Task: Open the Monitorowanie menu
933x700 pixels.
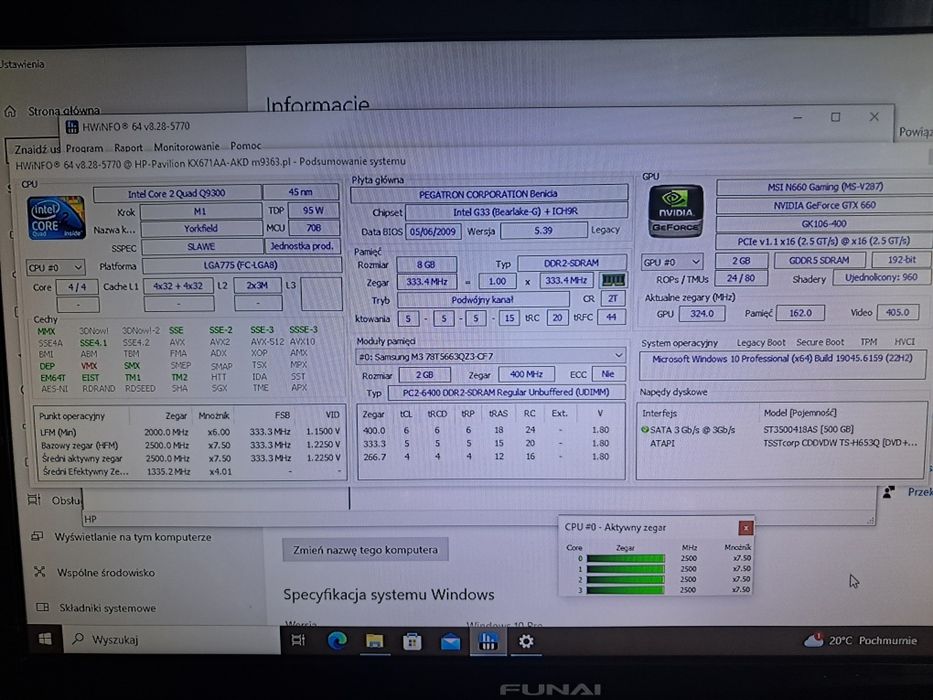Action: [x=186, y=147]
